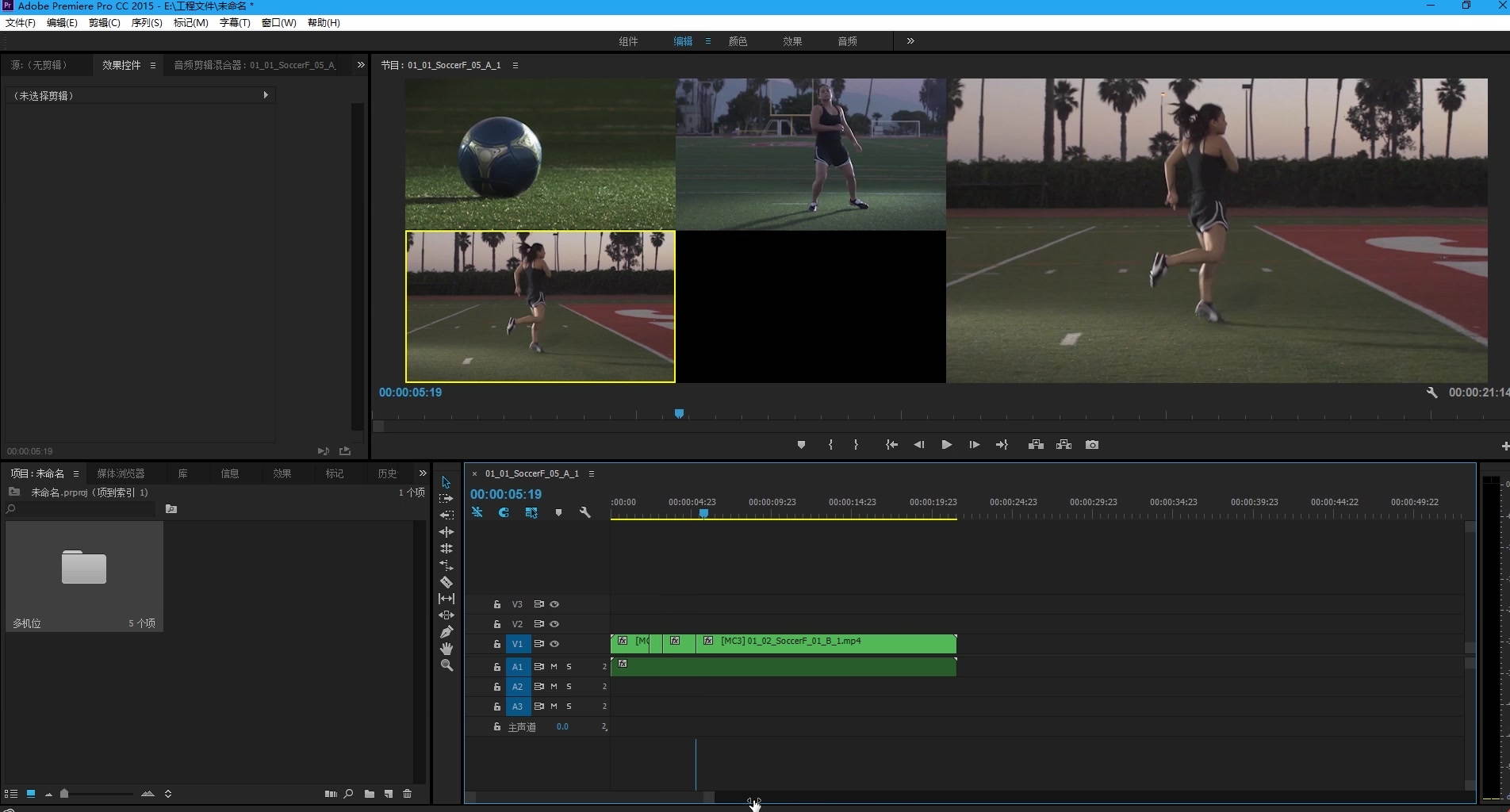Open the 序列(S) menu
1510x812 pixels.
pos(147,23)
